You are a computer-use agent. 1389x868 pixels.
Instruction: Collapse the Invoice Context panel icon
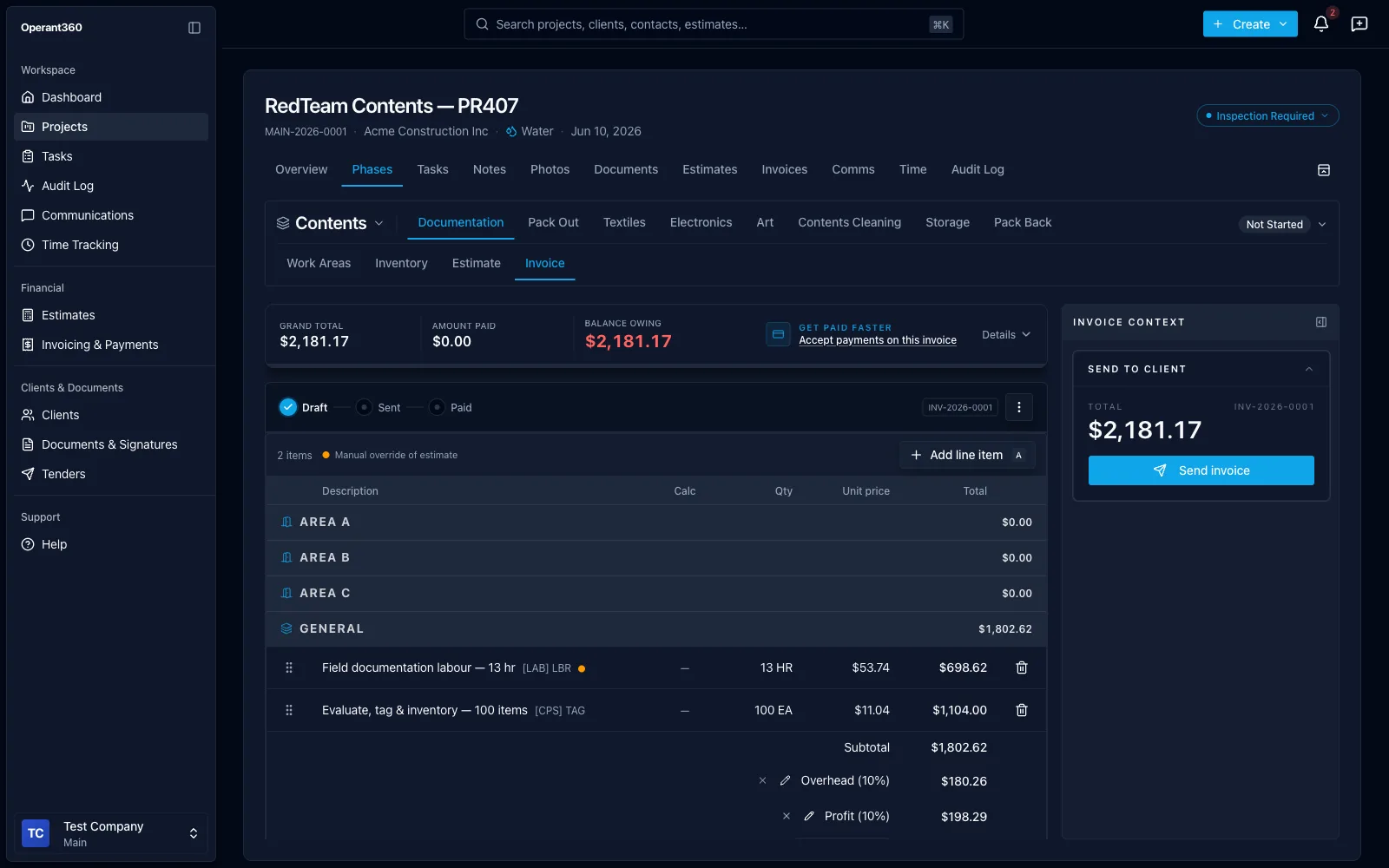[x=1321, y=322]
